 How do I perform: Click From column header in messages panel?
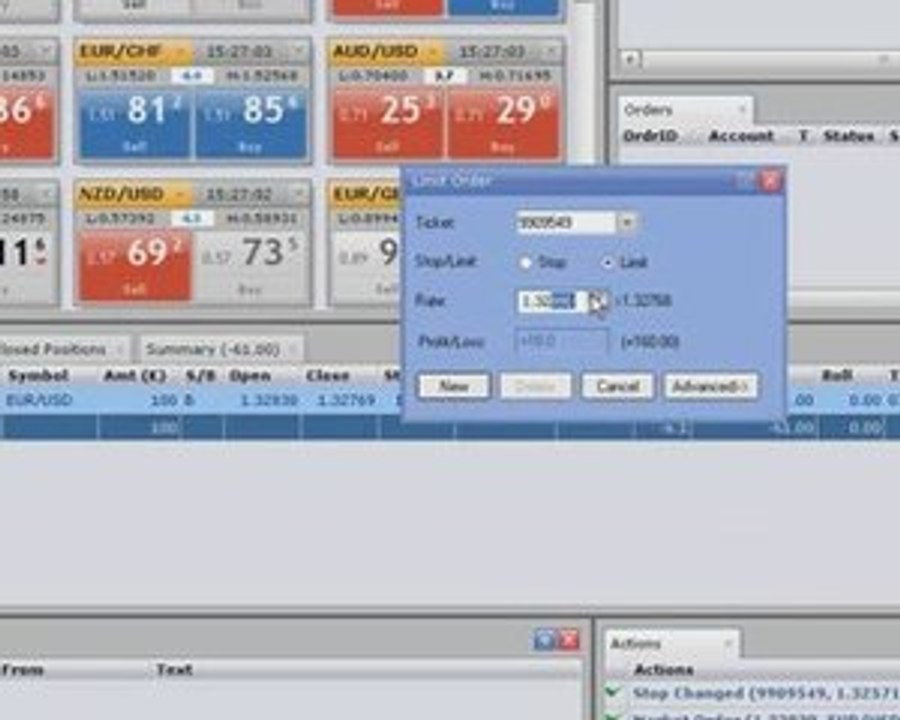click(x=22, y=669)
